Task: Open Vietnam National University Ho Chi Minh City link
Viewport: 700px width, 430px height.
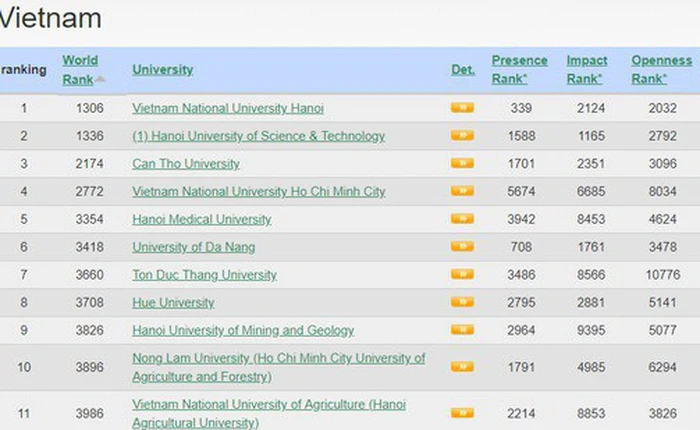Action: 258,192
